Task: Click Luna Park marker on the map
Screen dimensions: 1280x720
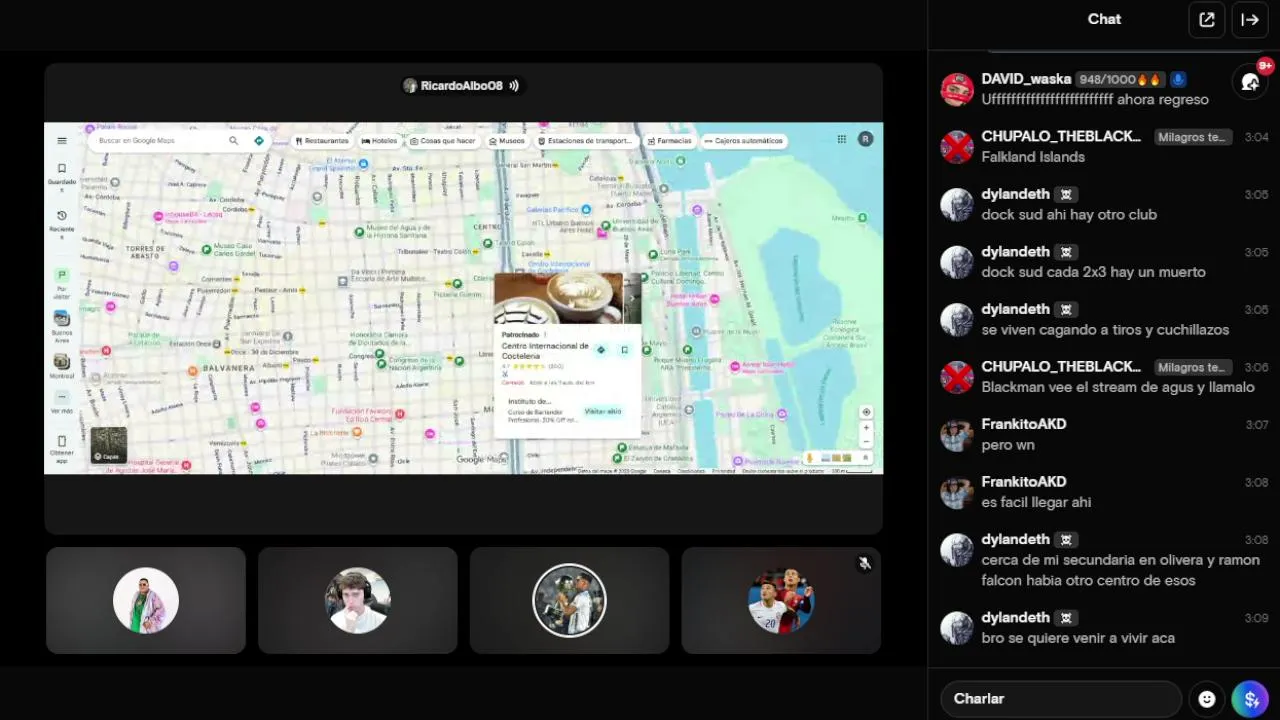Action: [x=652, y=253]
